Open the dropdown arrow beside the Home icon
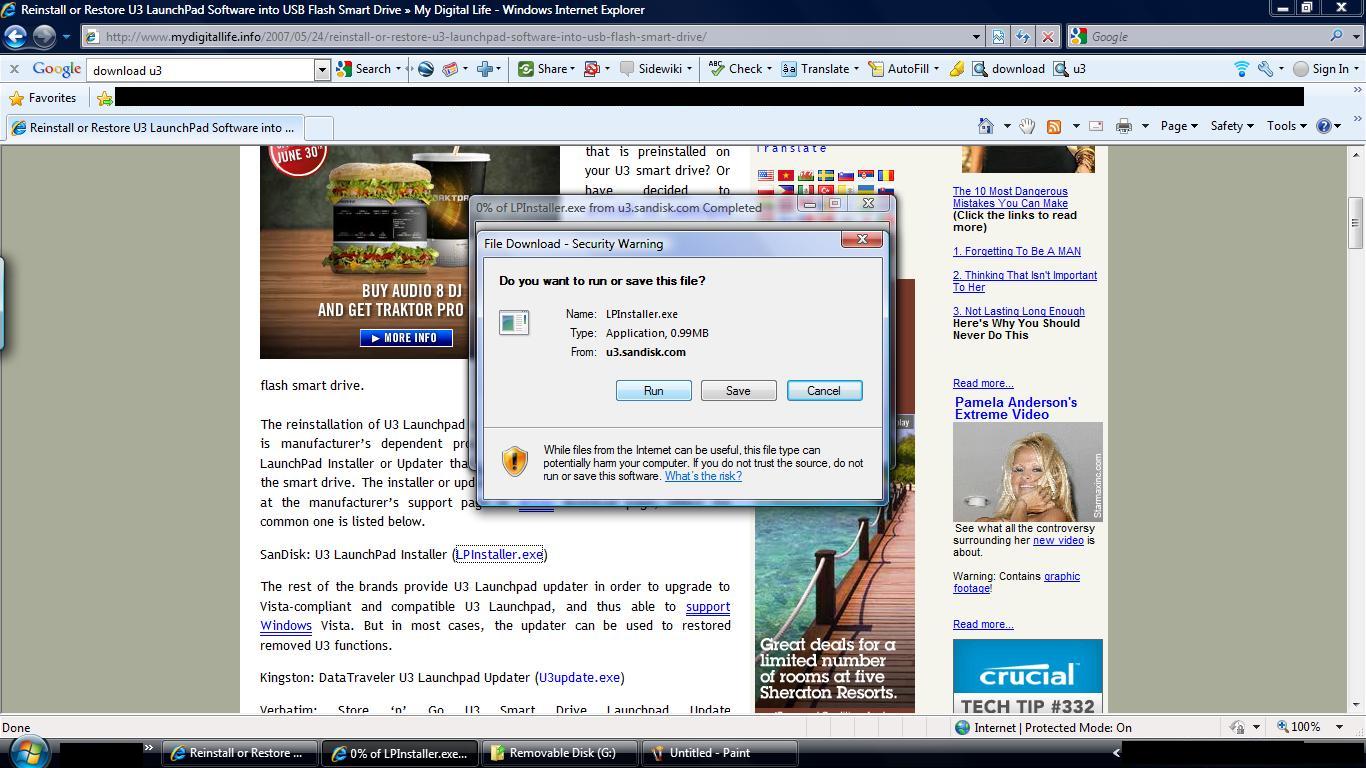This screenshot has height=768, width=1366. pos(1007,126)
